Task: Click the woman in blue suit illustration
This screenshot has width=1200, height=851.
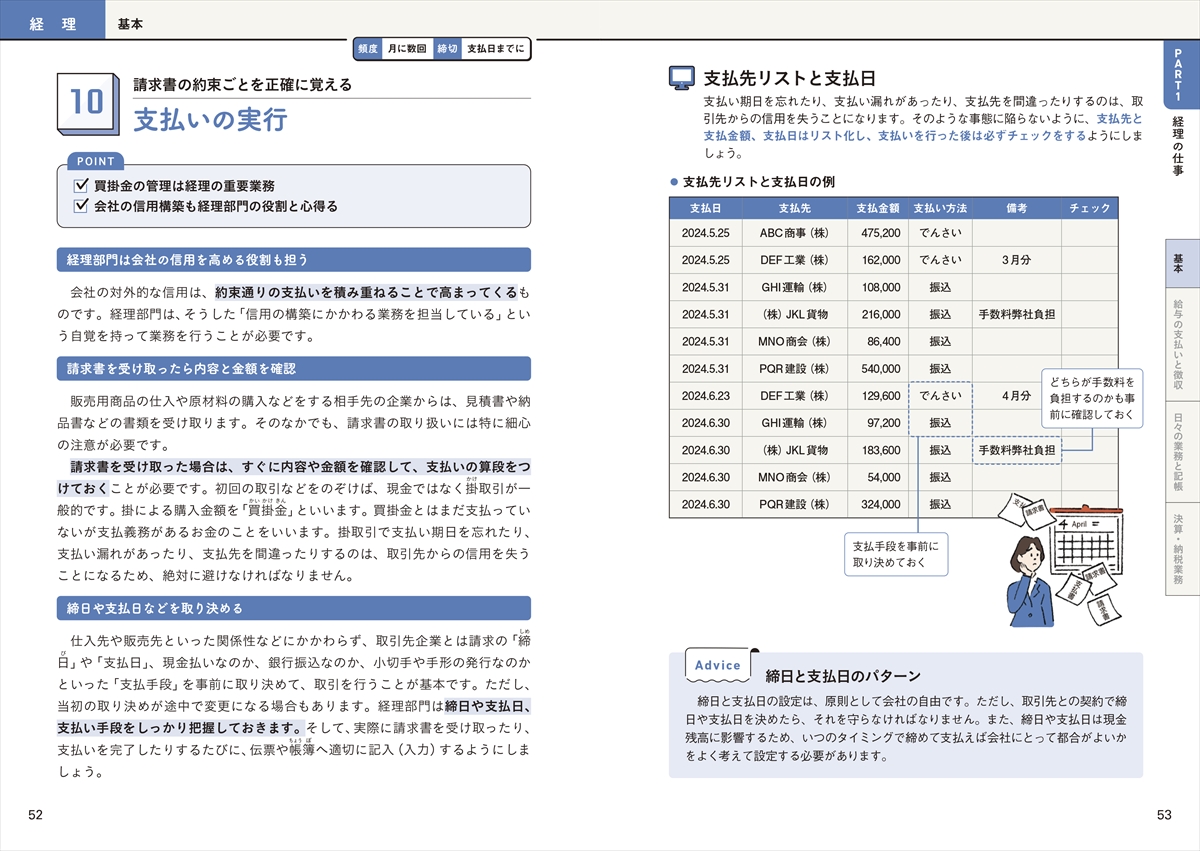Action: 1030,582
